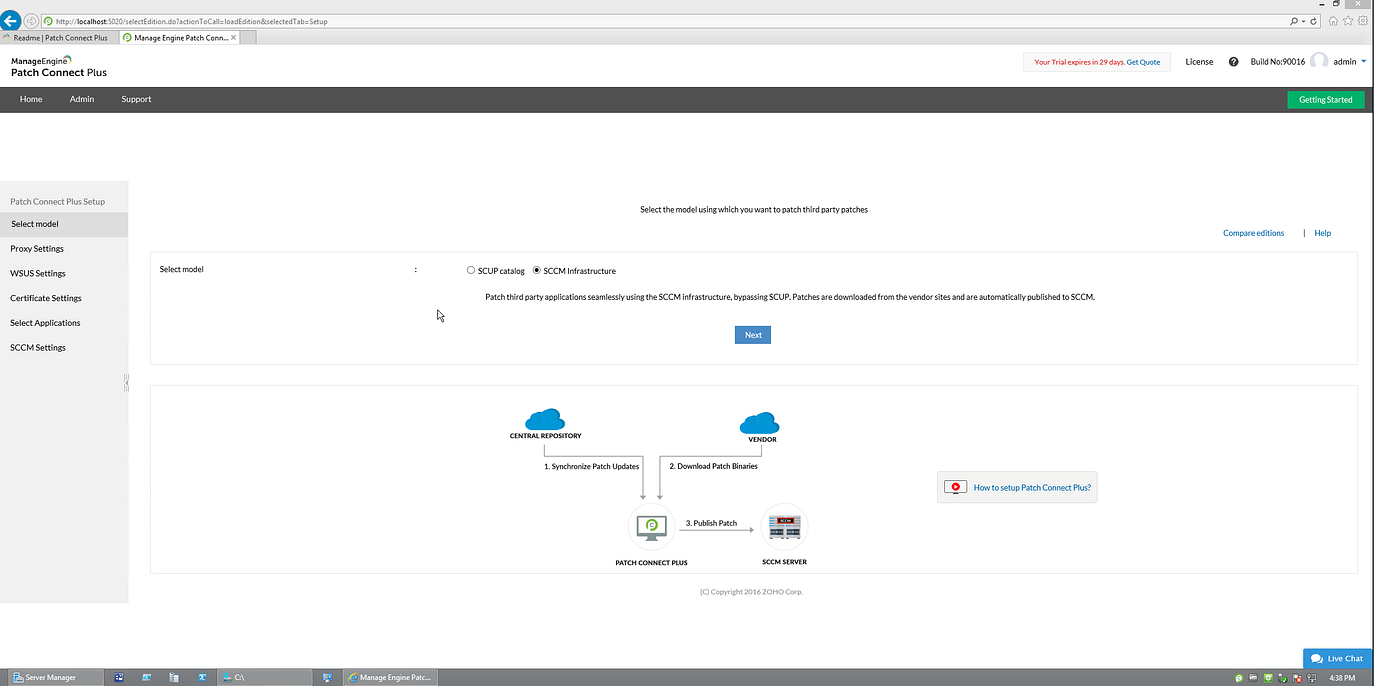Click the YouTube video play icon

pos(956,487)
